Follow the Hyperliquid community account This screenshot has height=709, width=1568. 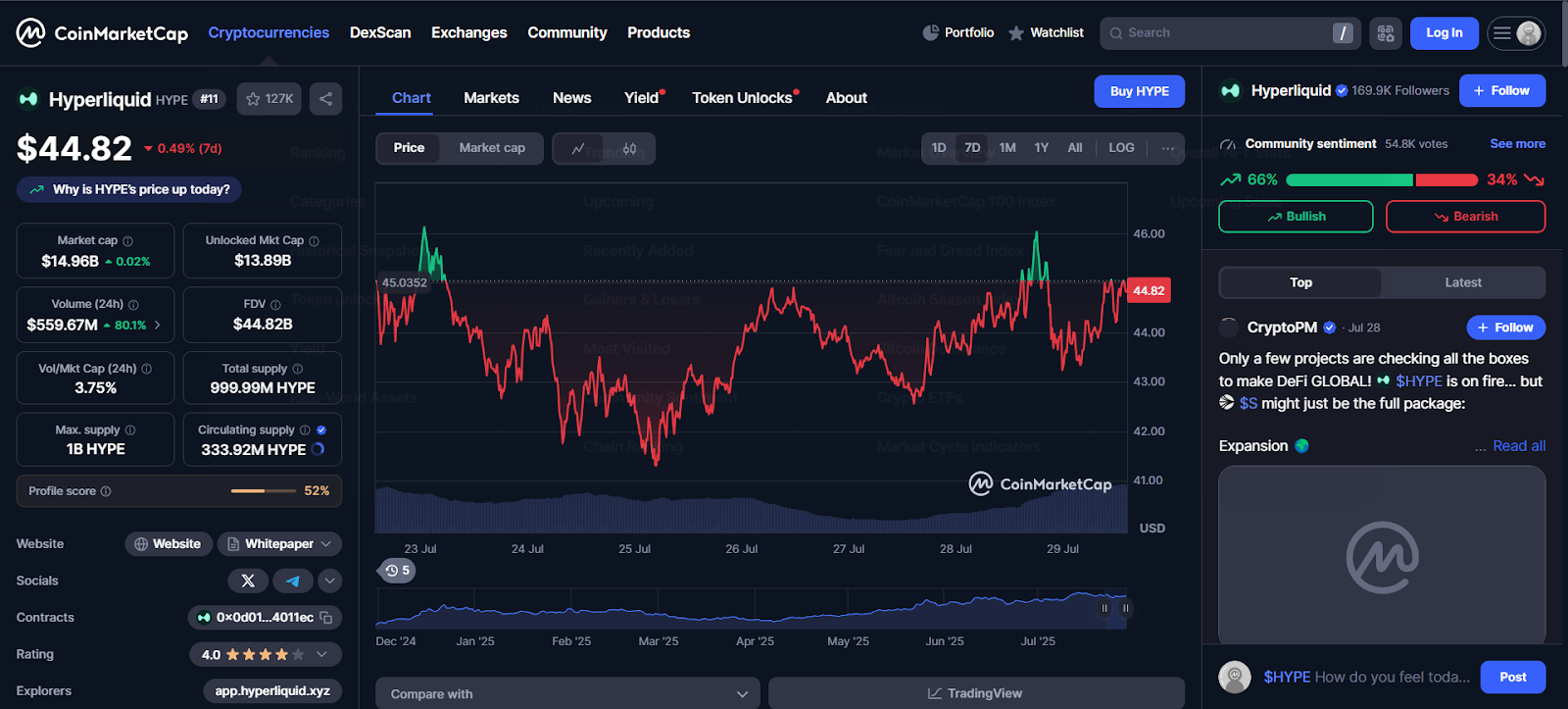tap(1501, 91)
